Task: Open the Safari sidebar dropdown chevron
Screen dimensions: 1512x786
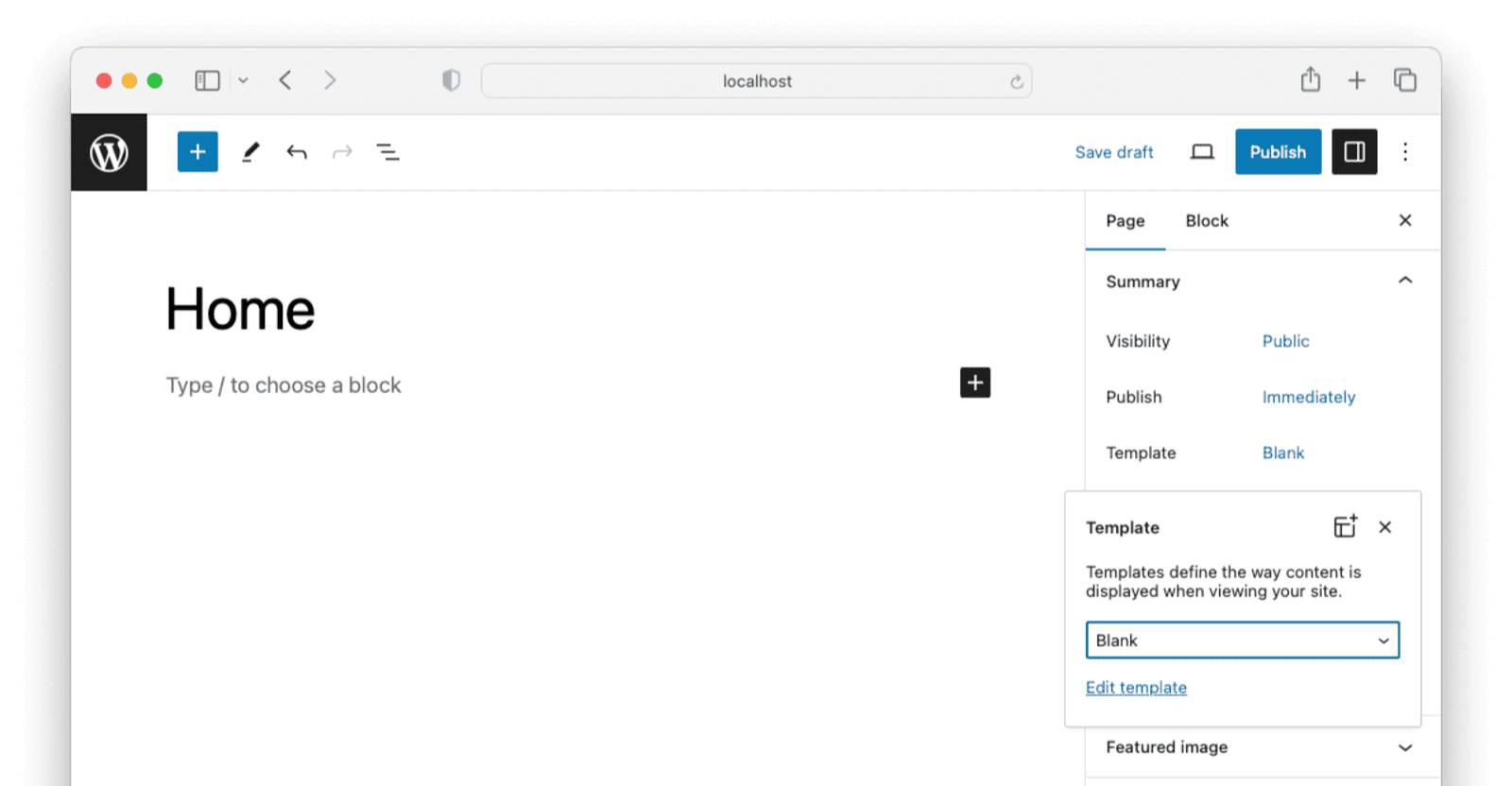Action: [x=243, y=80]
